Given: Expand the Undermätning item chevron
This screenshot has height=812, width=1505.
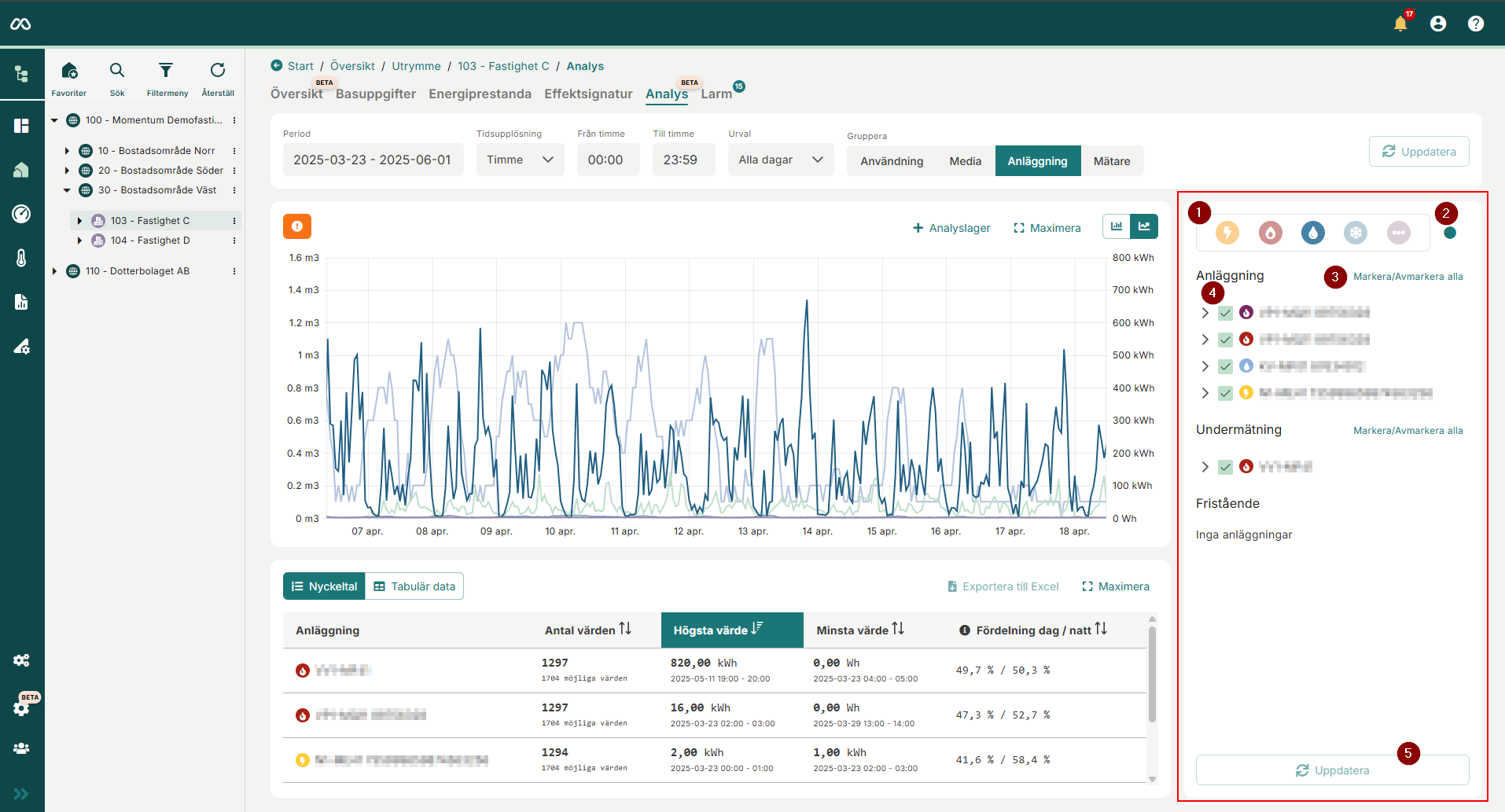Looking at the screenshot, I should pos(1205,467).
